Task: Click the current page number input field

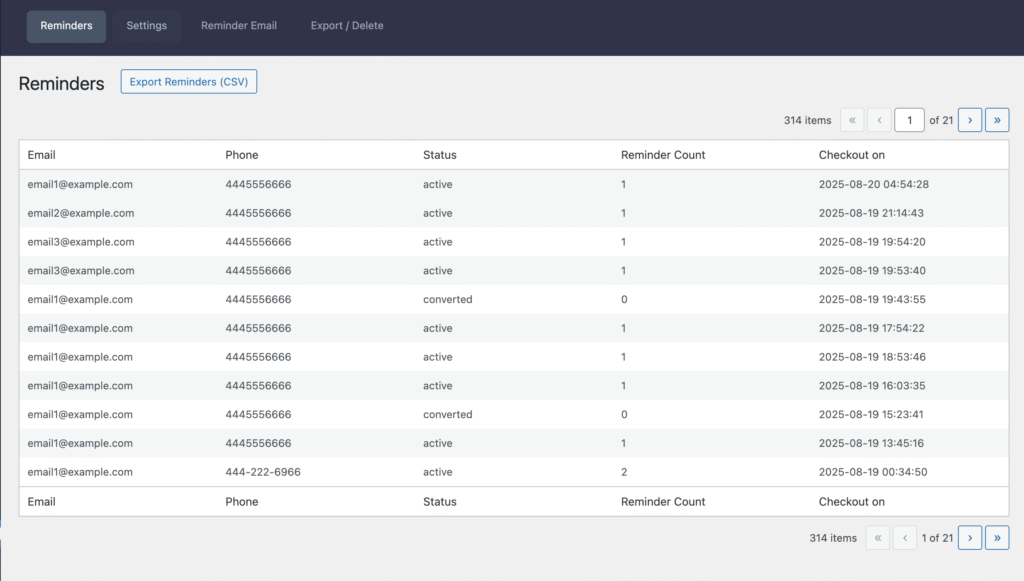Action: click(x=909, y=120)
